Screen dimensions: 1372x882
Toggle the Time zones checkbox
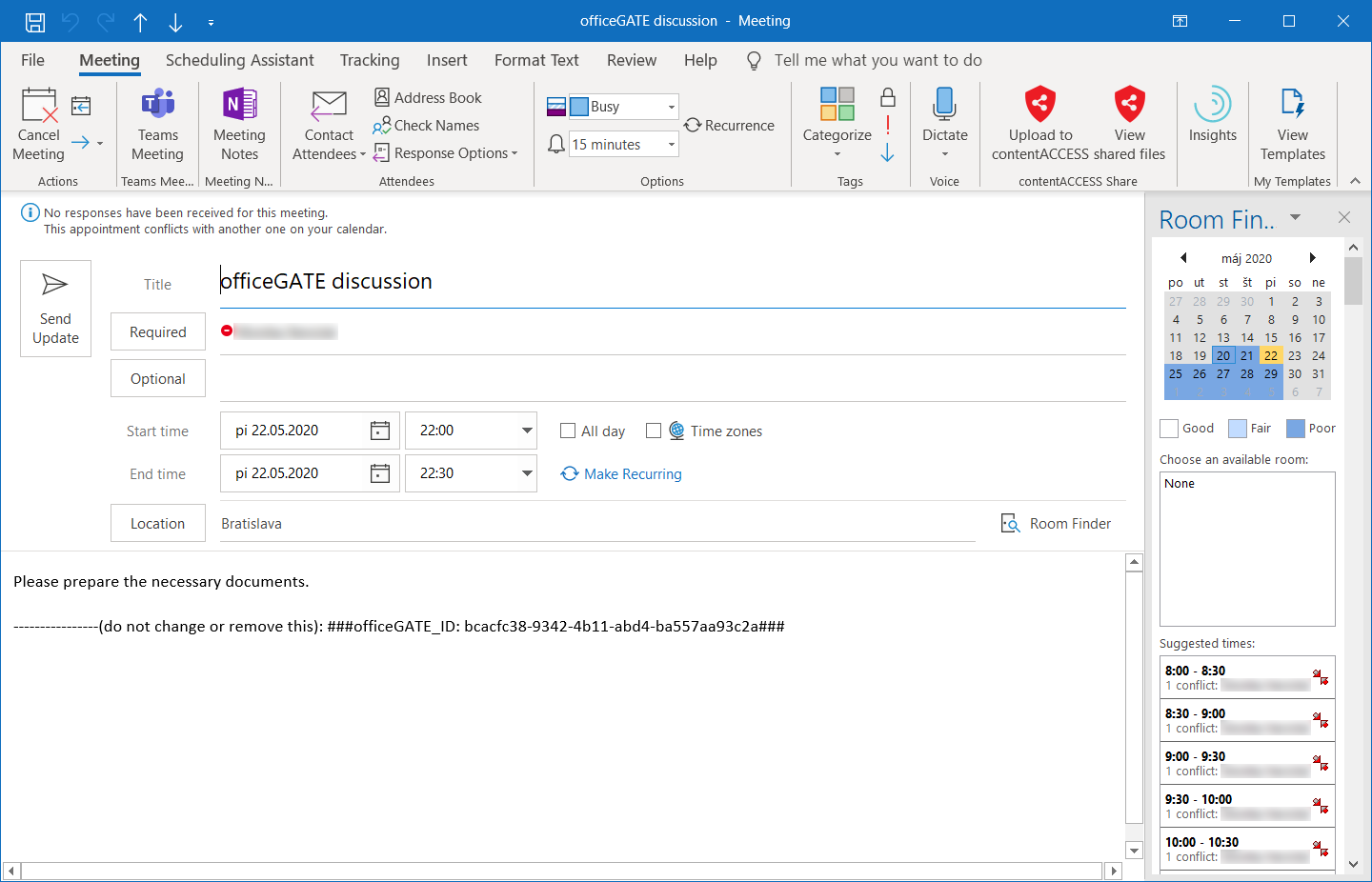pos(654,431)
